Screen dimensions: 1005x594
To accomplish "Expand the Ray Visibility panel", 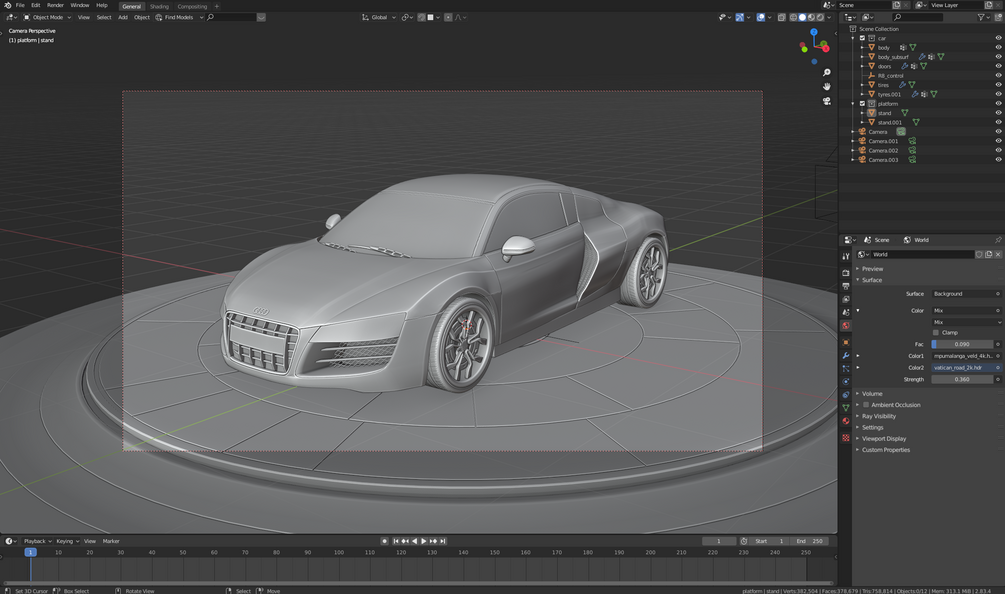I will click(879, 416).
